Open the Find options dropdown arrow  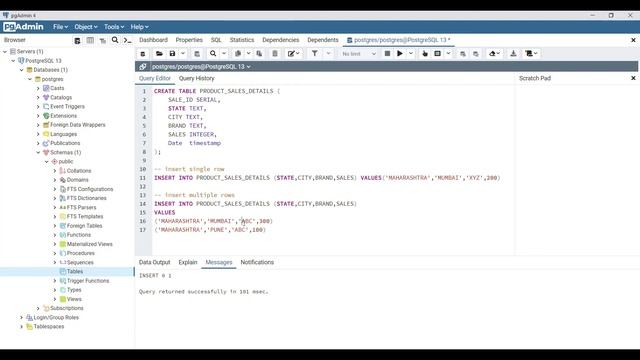(x=224, y=53)
